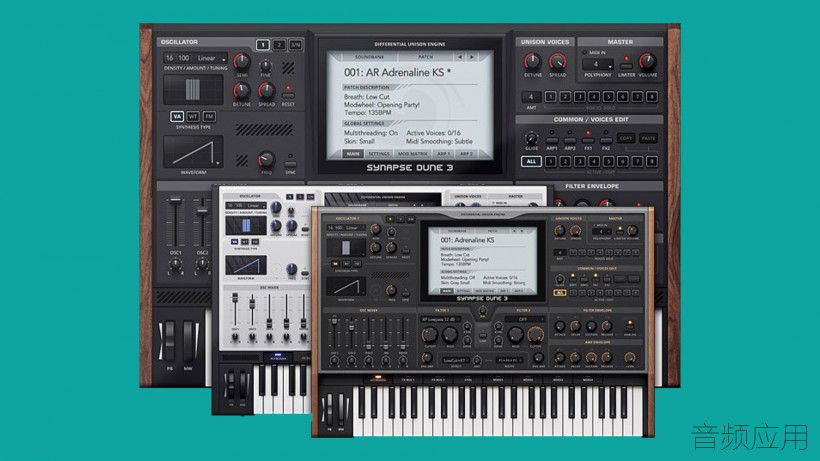
Task: Click the PASTE button in back synth
Action: coord(648,139)
